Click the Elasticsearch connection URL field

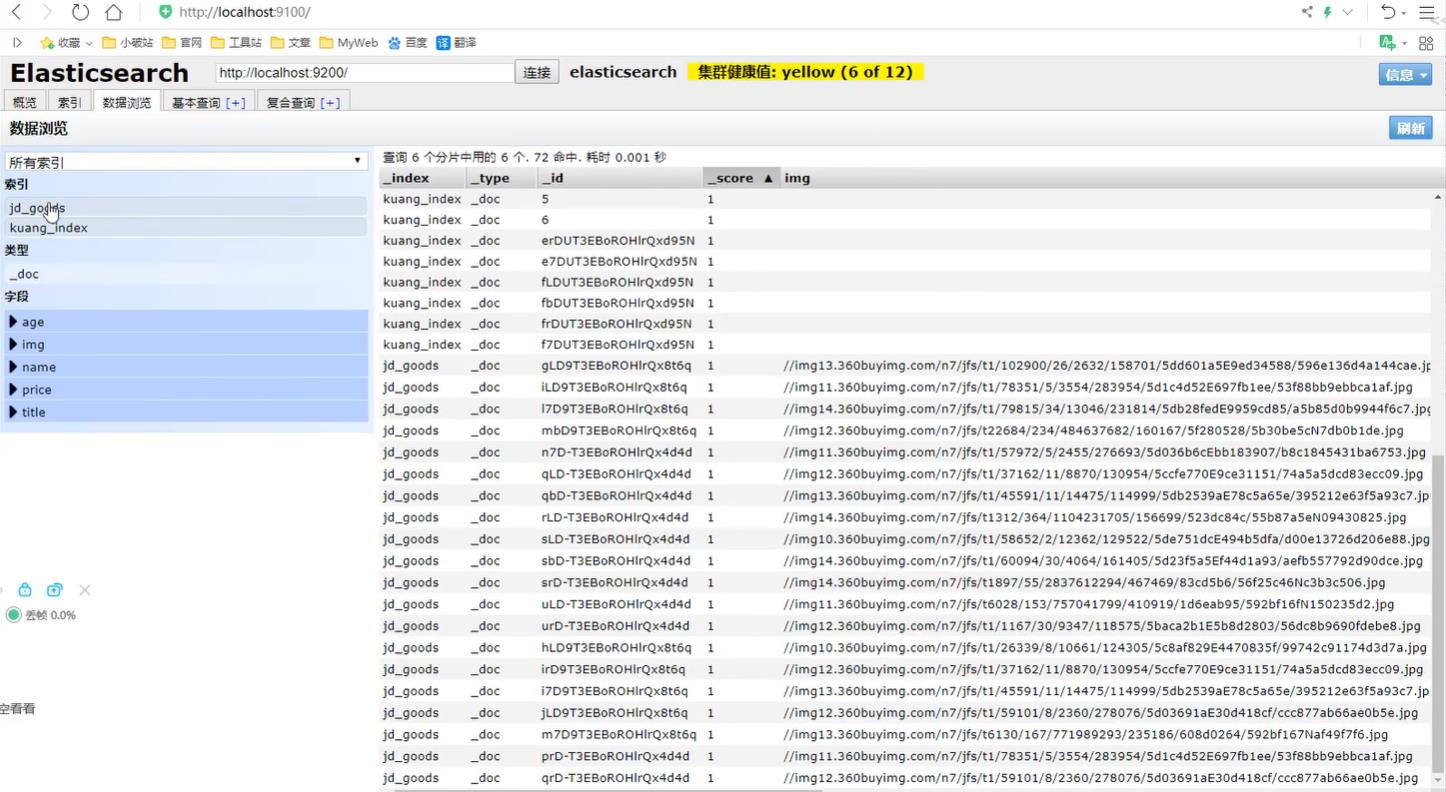pos(364,73)
